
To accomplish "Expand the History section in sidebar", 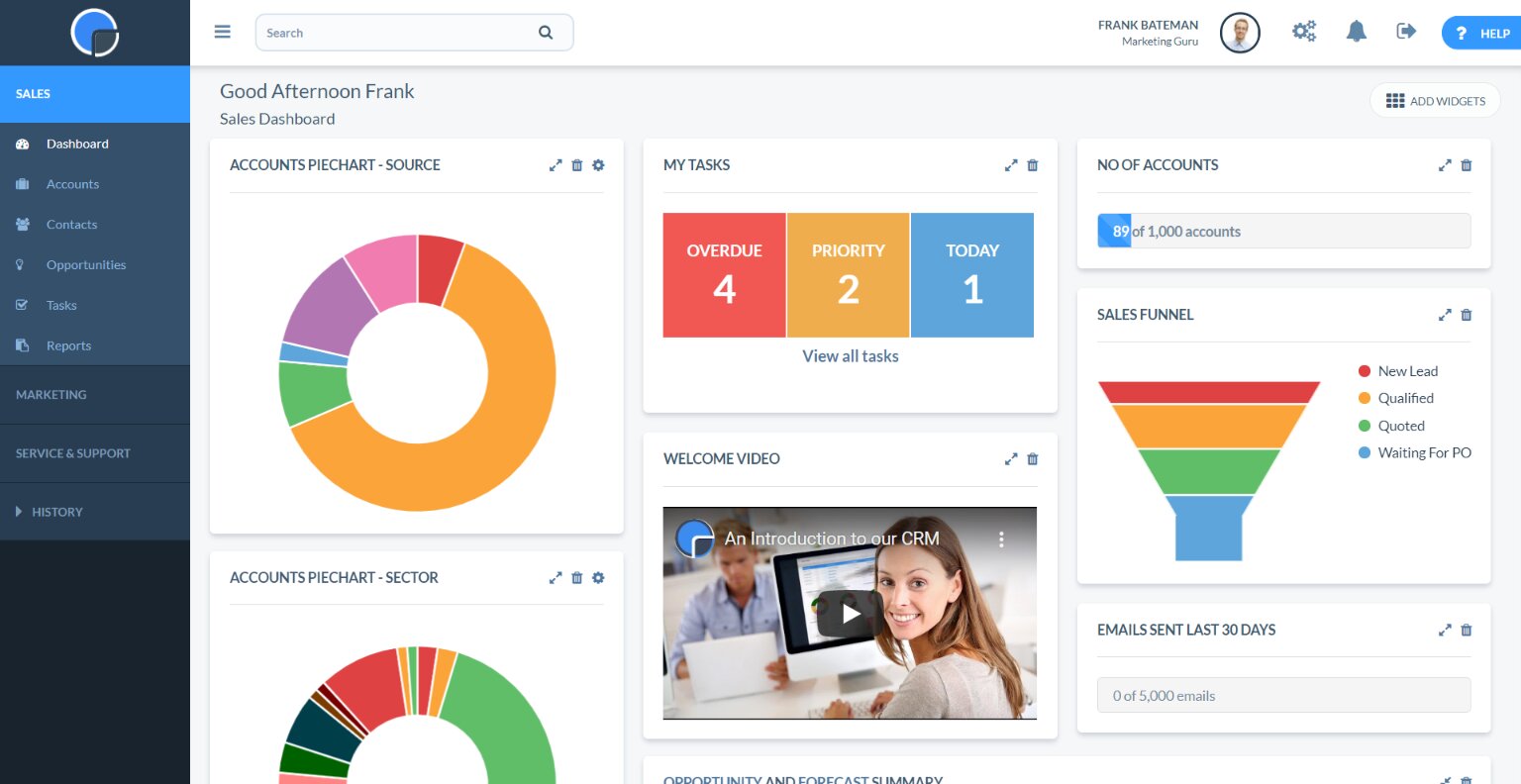I will pos(56,512).
